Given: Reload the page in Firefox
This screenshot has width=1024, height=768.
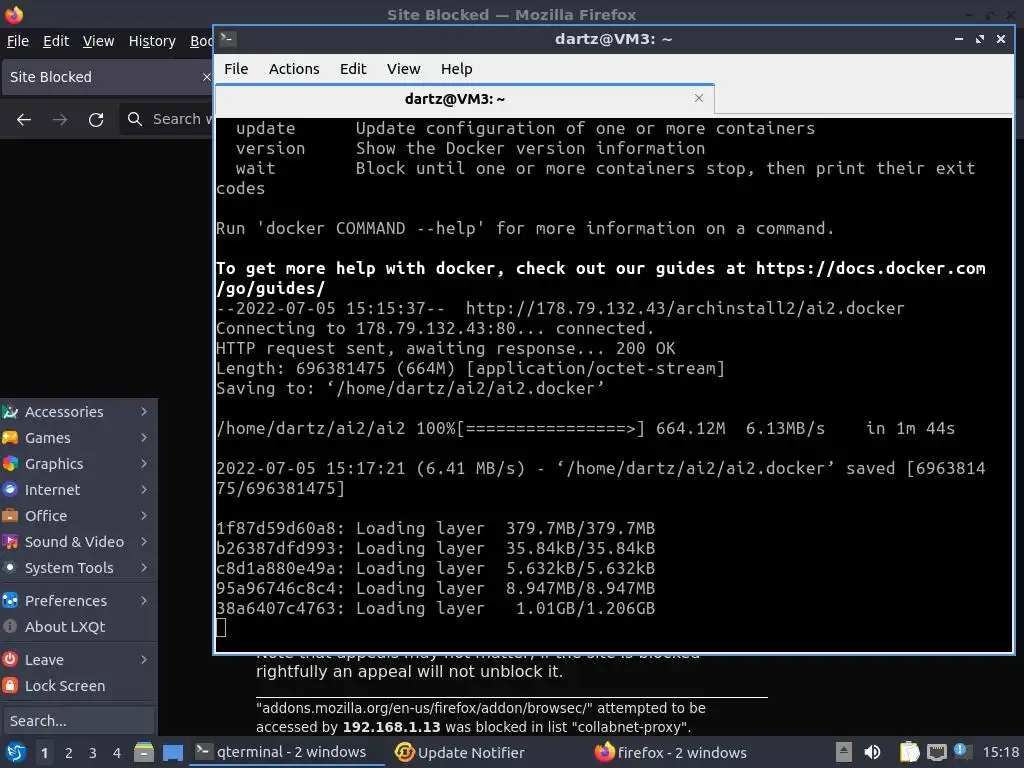Looking at the screenshot, I should click(96, 120).
